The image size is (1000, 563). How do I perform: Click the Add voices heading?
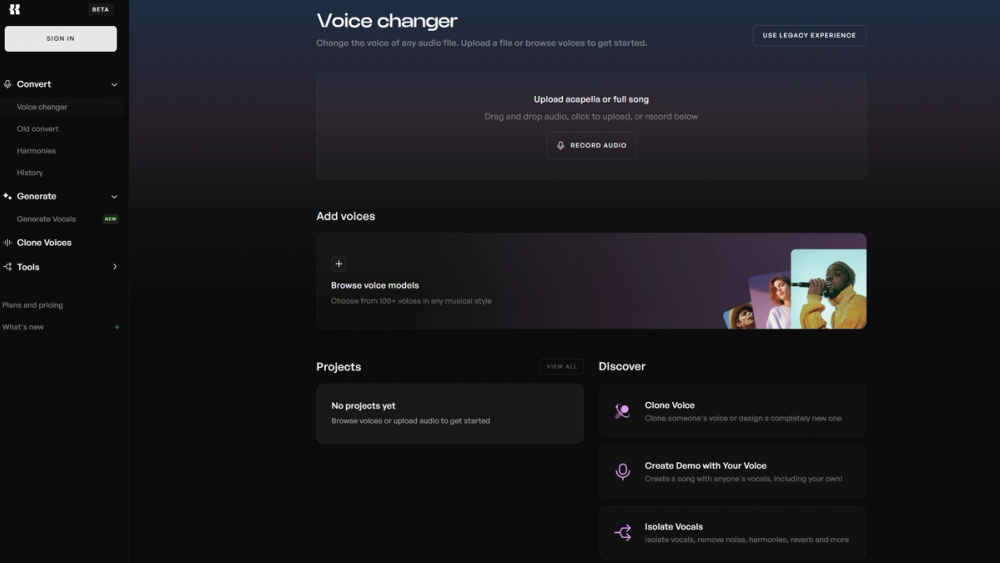click(x=346, y=216)
